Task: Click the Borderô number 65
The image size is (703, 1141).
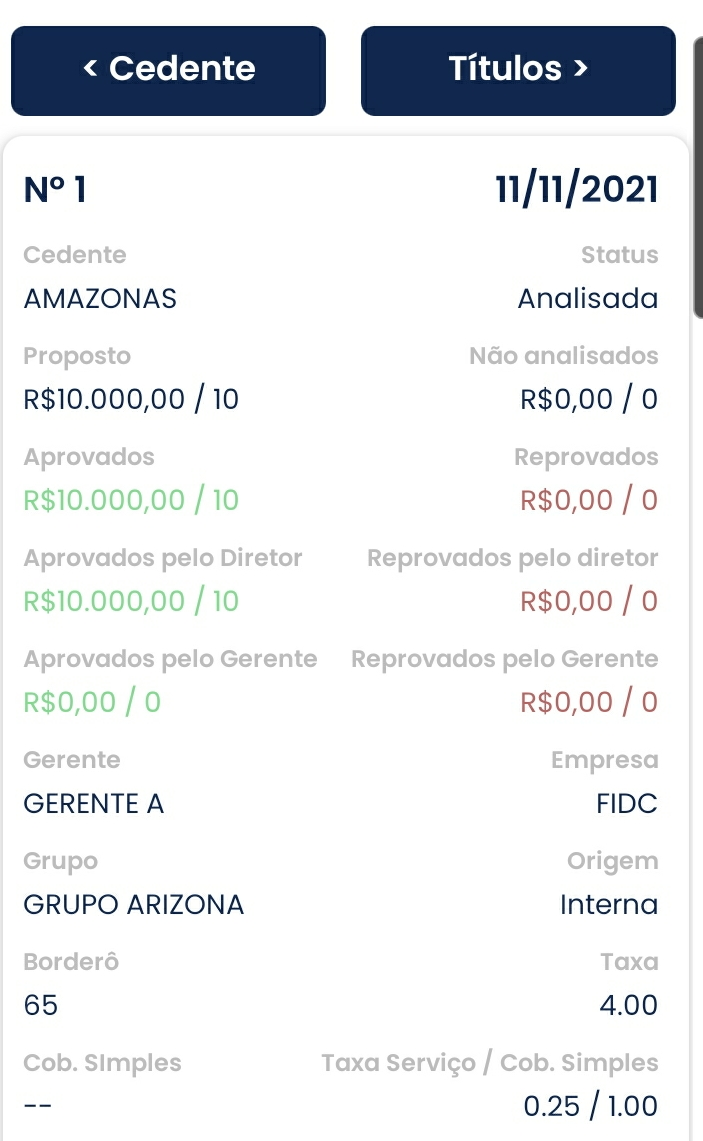Action: click(40, 1005)
